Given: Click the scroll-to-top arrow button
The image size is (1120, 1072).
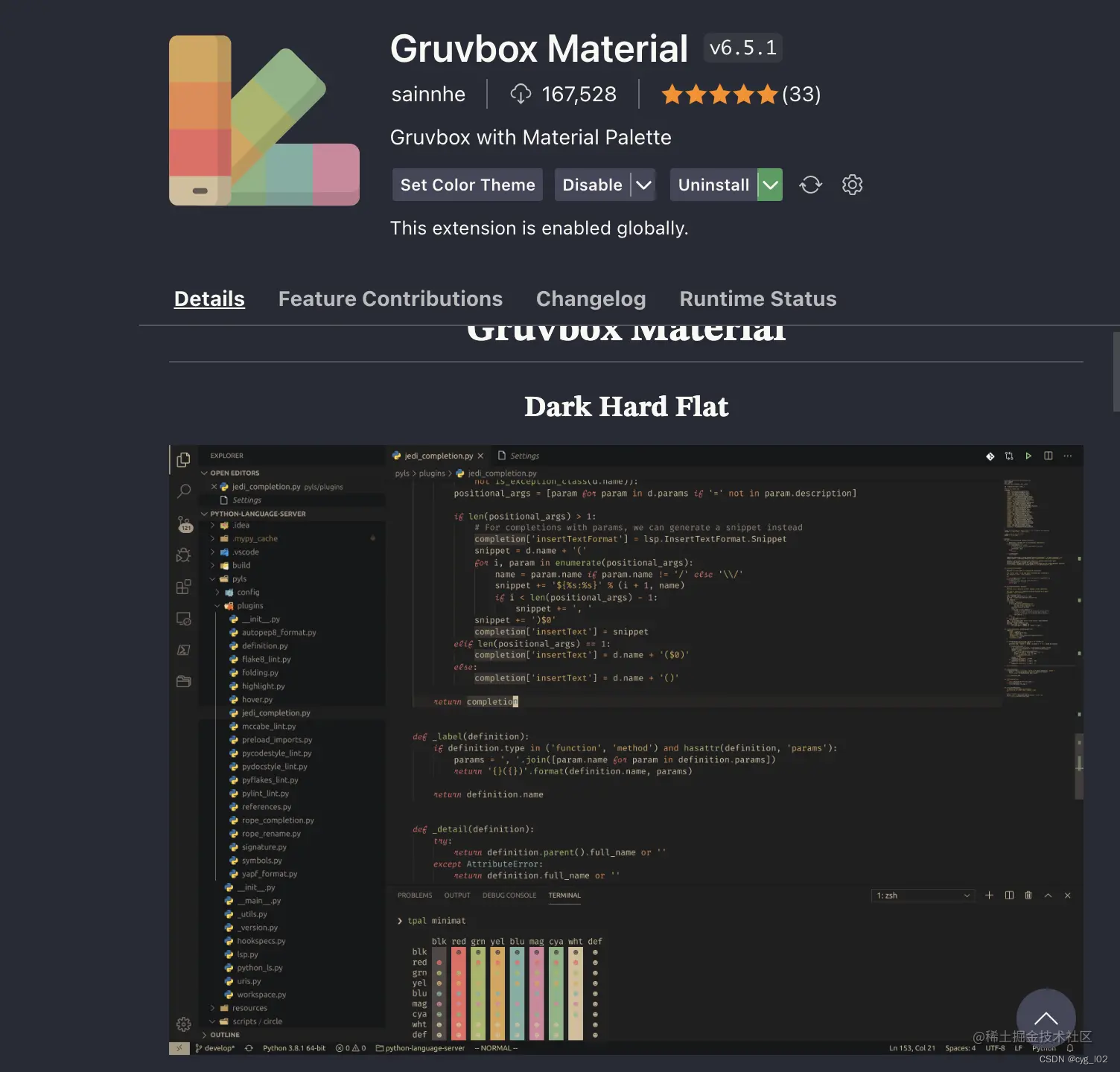Looking at the screenshot, I should (1046, 1018).
